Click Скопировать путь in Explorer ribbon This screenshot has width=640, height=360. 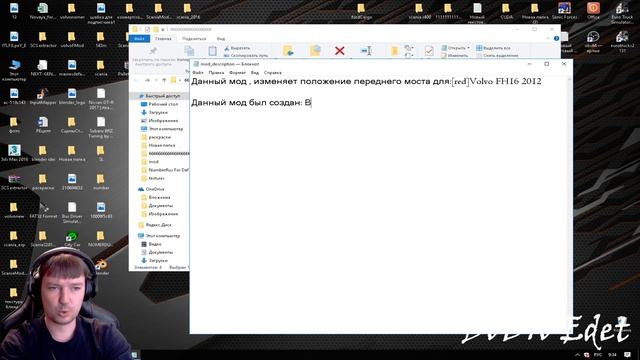coord(246,56)
